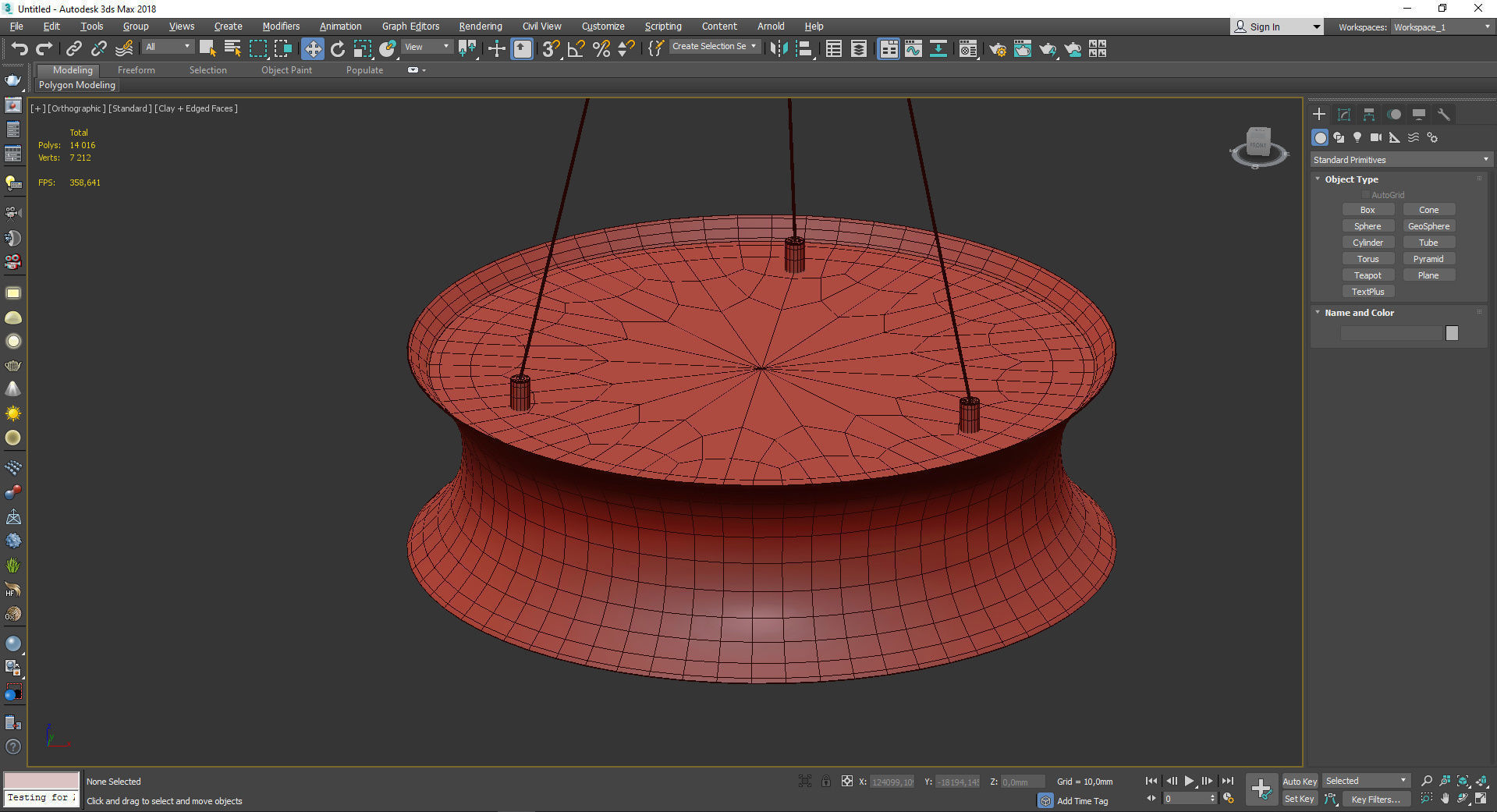Open the Sign In dropdown

1277,27
